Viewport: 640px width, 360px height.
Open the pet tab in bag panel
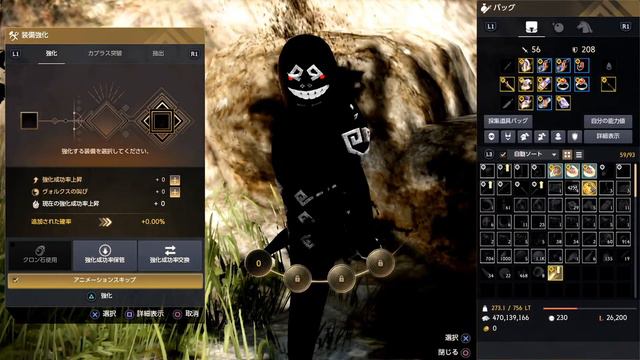point(558,27)
